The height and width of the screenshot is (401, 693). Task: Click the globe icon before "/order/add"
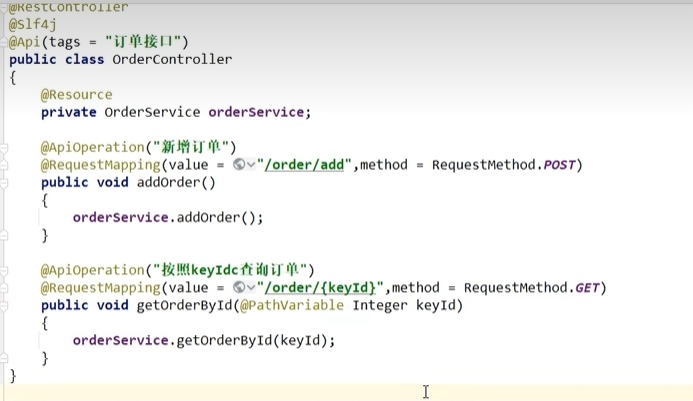[238, 165]
